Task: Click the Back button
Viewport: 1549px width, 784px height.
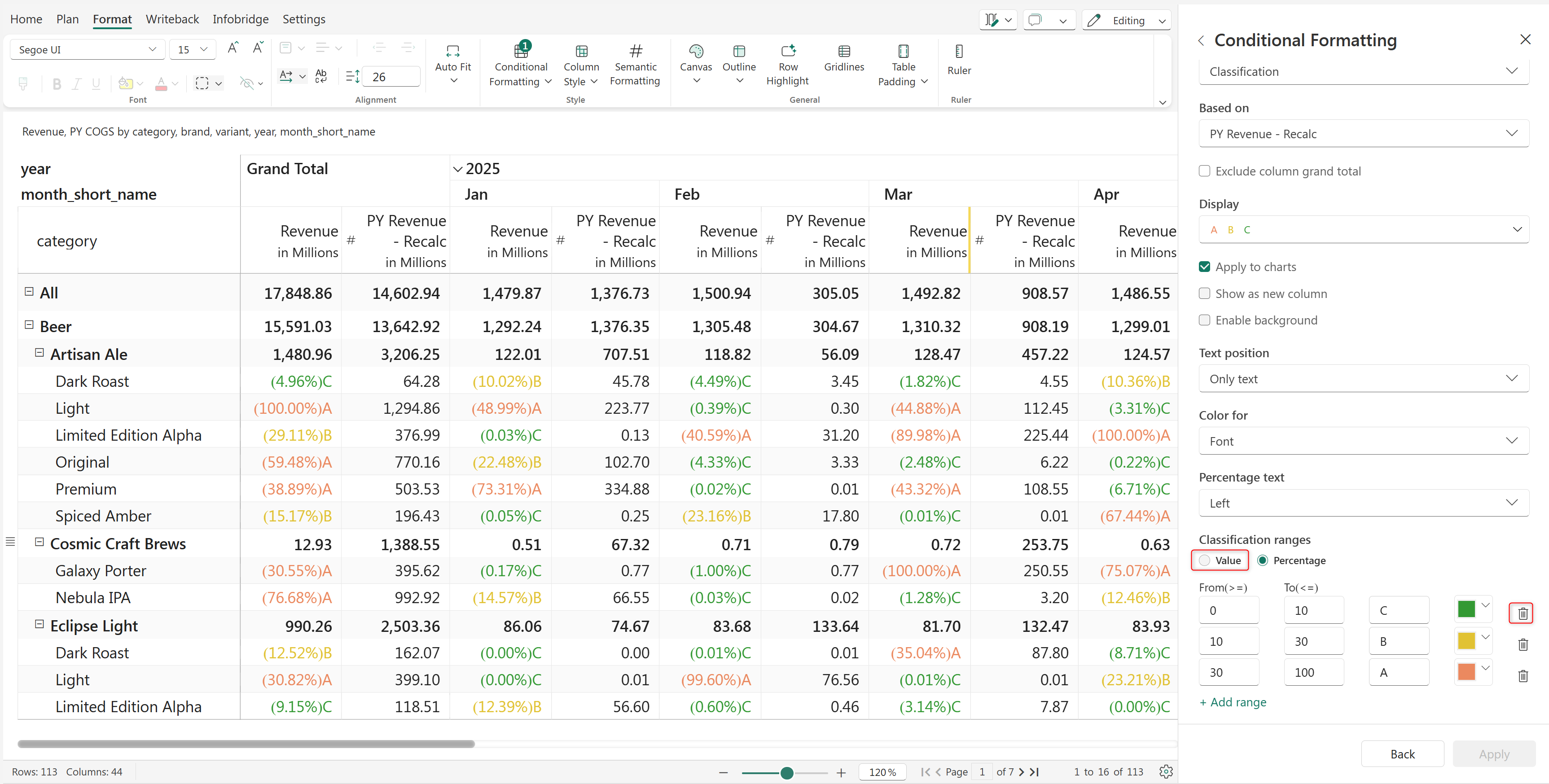Action: click(x=1402, y=754)
